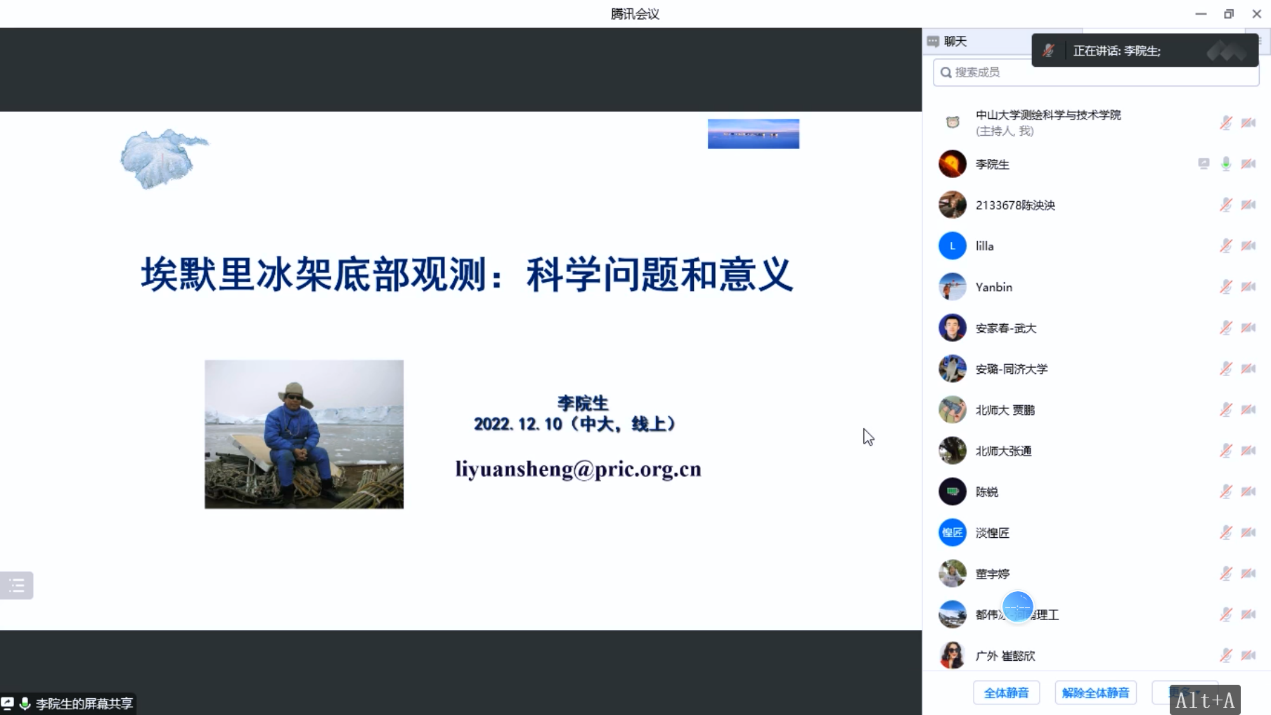
Task: Click the blue floating circle in member list
Action: 1017,607
